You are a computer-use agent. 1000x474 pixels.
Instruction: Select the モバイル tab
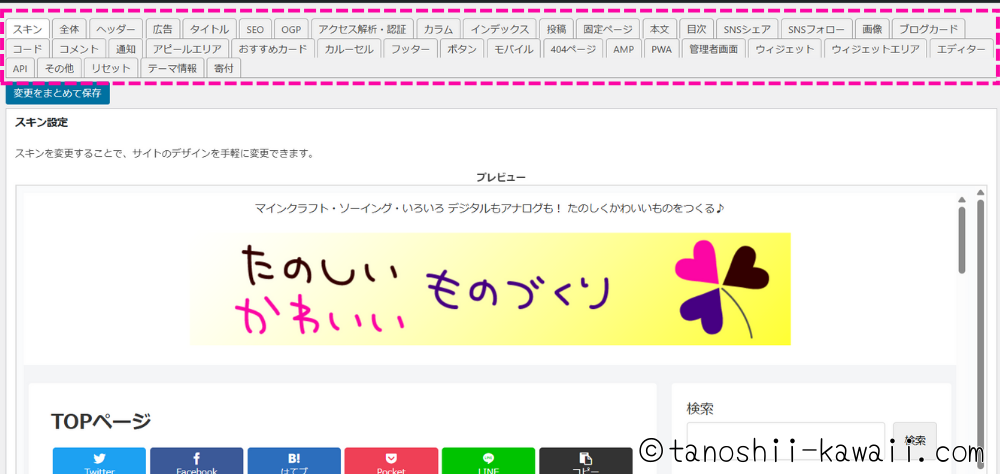(514, 48)
